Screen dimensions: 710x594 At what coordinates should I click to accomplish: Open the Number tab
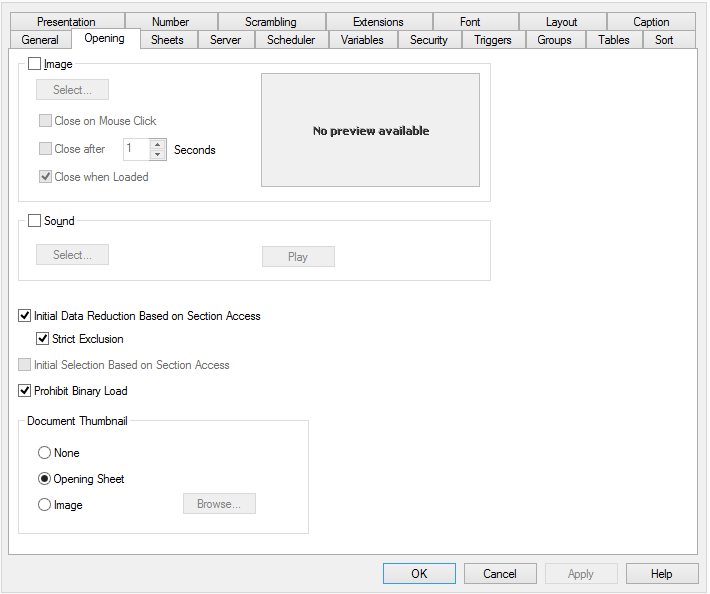click(x=170, y=22)
